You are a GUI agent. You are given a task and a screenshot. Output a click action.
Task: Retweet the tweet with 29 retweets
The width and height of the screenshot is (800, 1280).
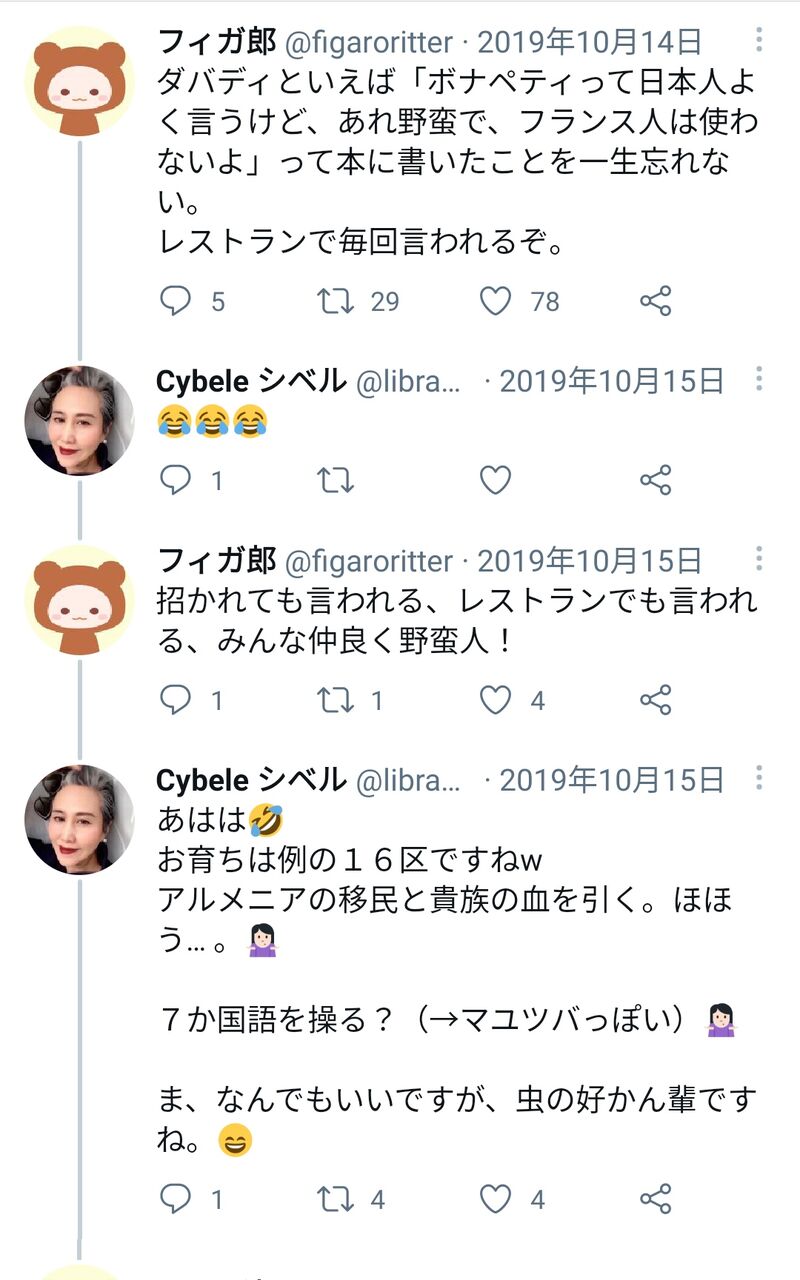[x=336, y=301]
